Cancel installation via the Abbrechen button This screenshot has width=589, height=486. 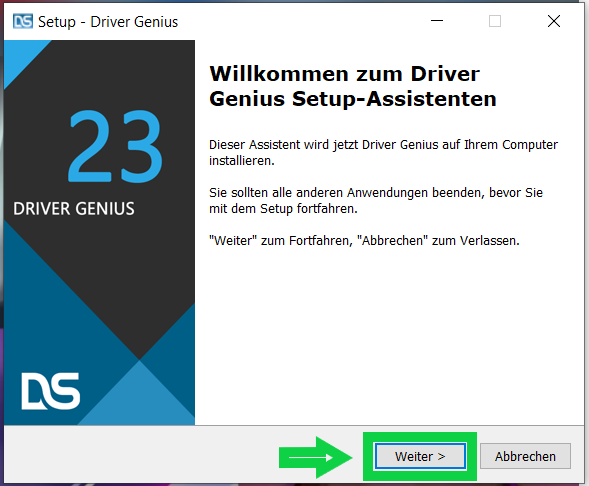click(x=525, y=456)
